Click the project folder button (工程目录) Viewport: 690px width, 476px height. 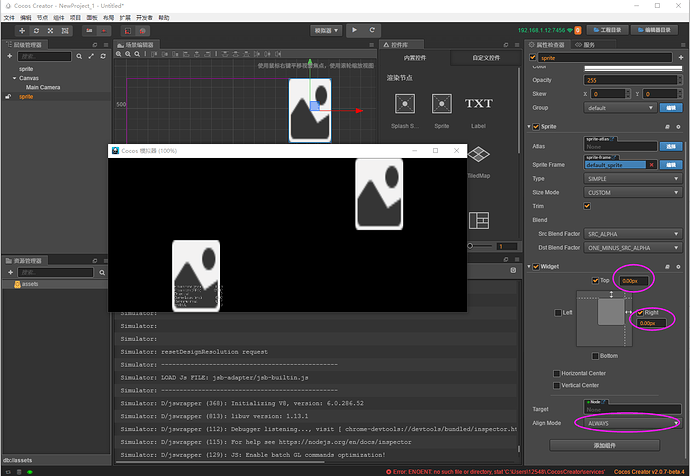click(607, 30)
